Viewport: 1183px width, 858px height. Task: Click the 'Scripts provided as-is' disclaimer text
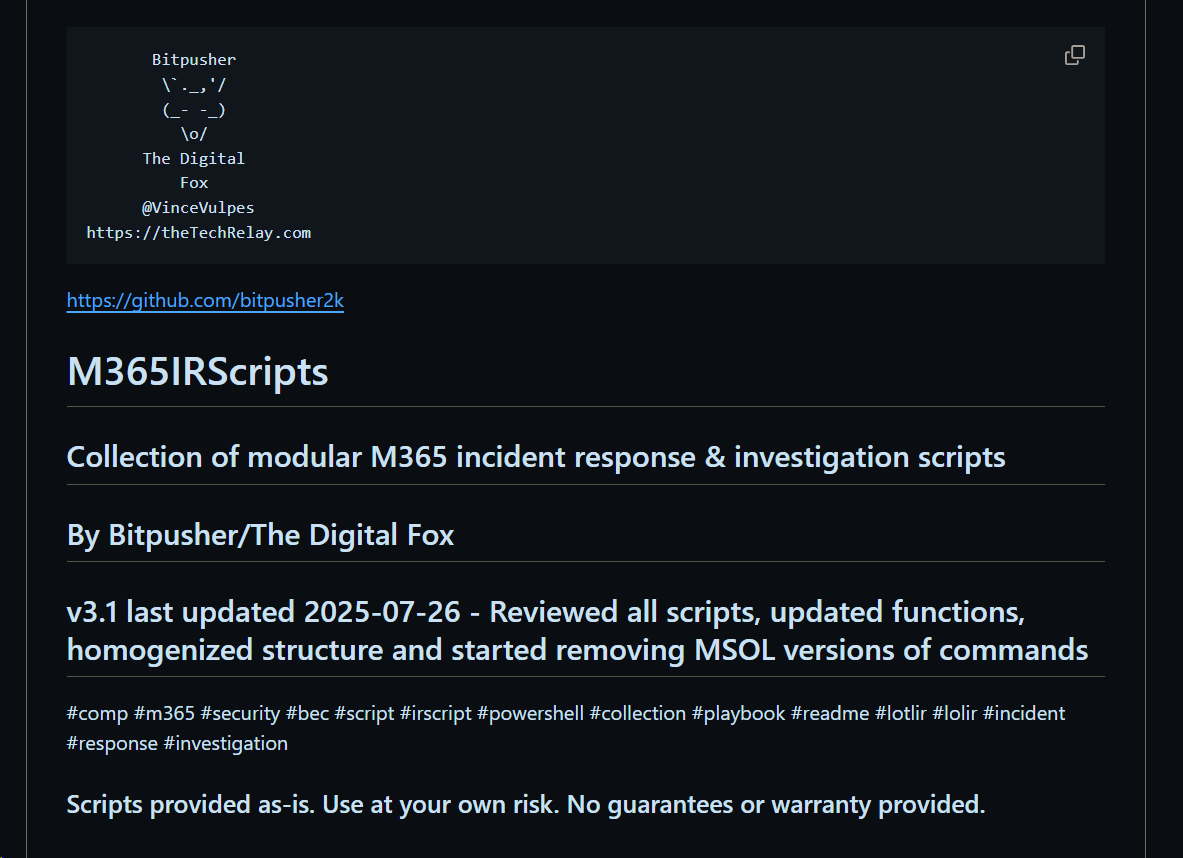pos(525,803)
